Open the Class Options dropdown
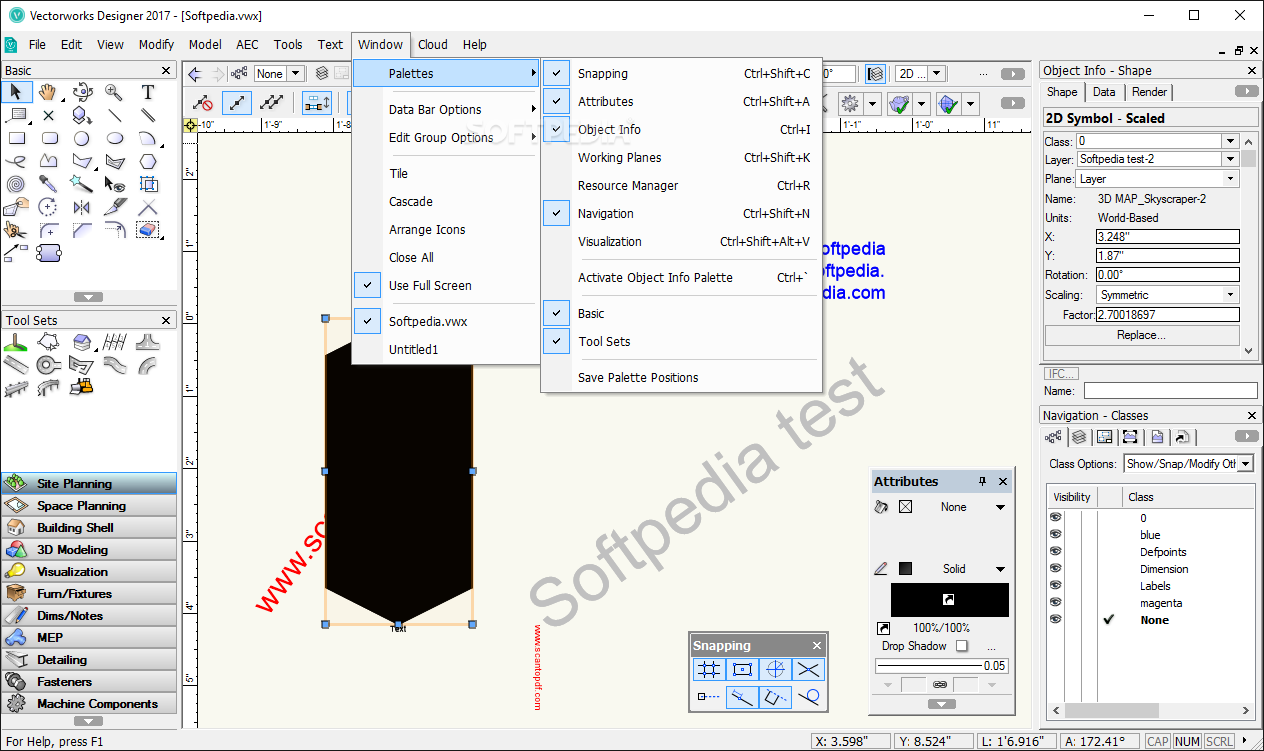Viewport: 1264px width, 751px height. pyautogui.click(x=1189, y=464)
